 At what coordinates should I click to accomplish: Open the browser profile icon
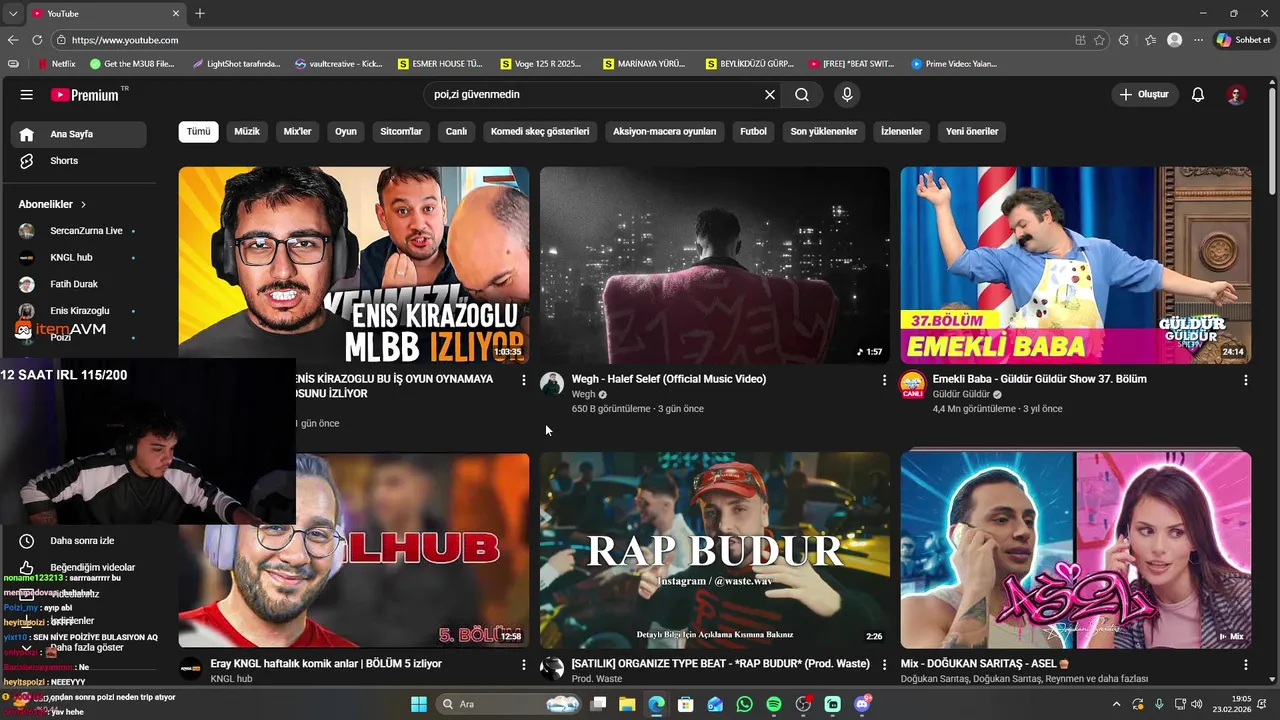coord(1175,40)
